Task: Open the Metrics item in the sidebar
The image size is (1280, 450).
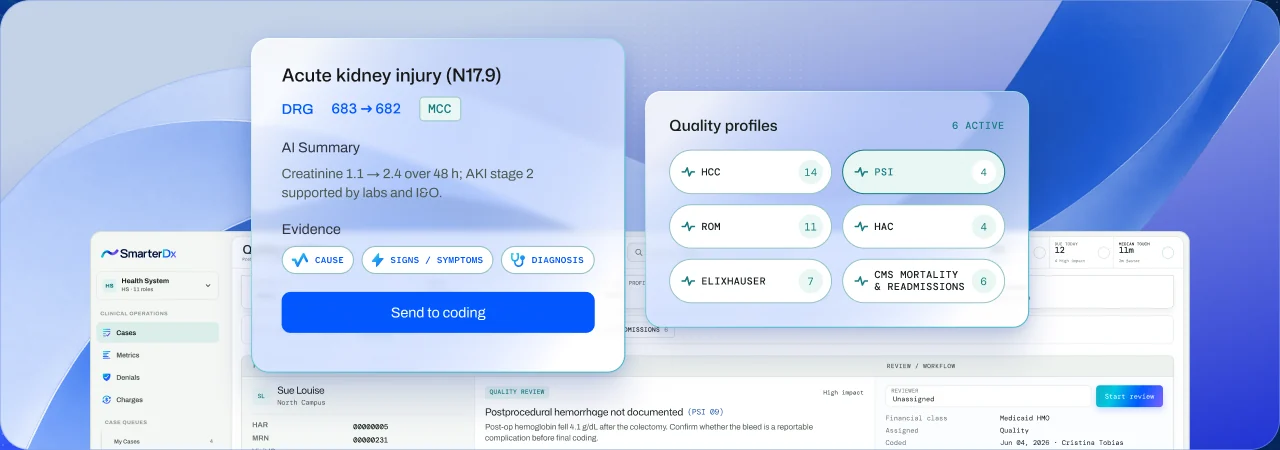Action: tap(158, 355)
